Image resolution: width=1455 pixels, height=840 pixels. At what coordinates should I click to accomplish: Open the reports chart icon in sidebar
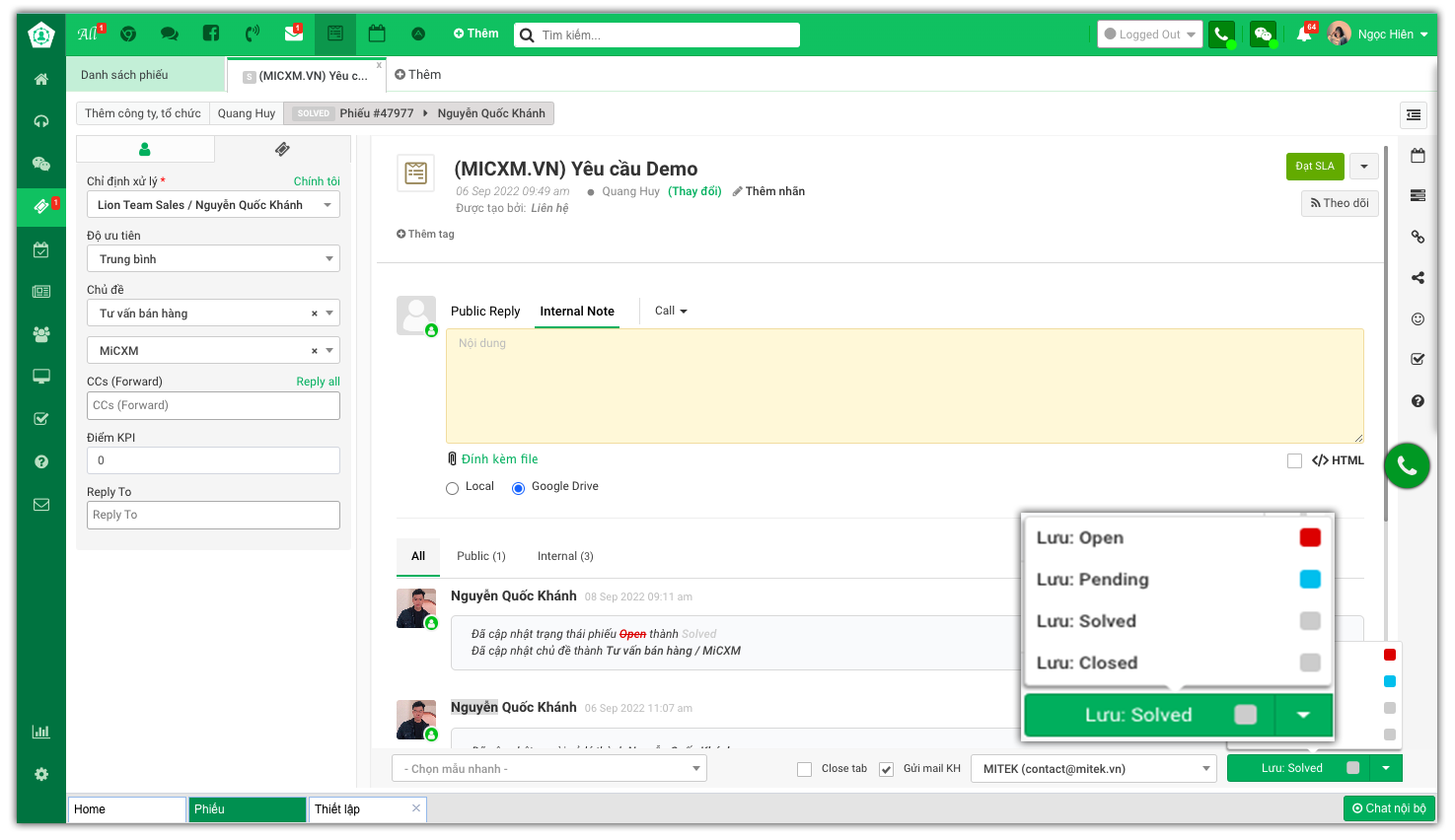(41, 732)
